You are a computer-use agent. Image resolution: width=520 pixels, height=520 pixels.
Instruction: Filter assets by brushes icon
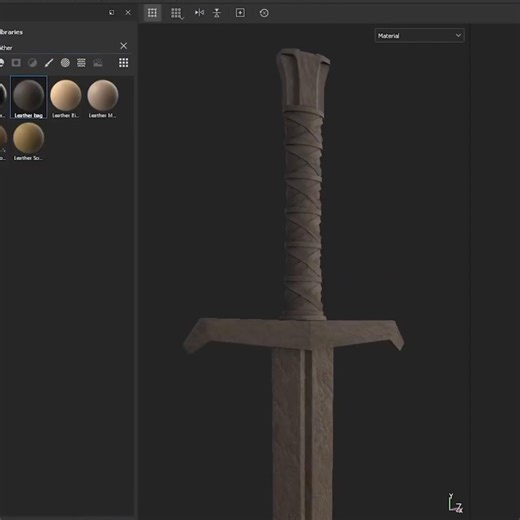click(x=49, y=63)
